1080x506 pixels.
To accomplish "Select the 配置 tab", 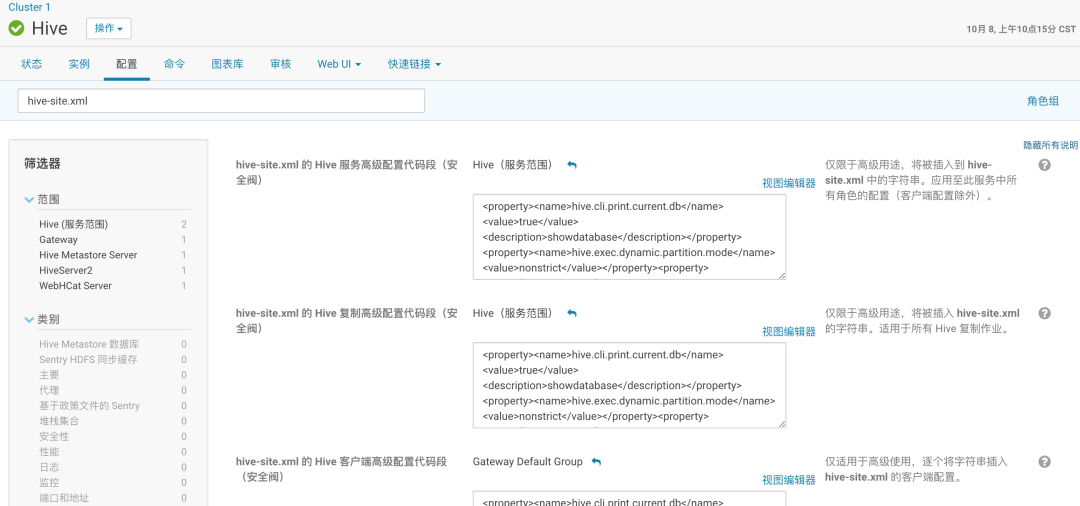I will (127, 64).
